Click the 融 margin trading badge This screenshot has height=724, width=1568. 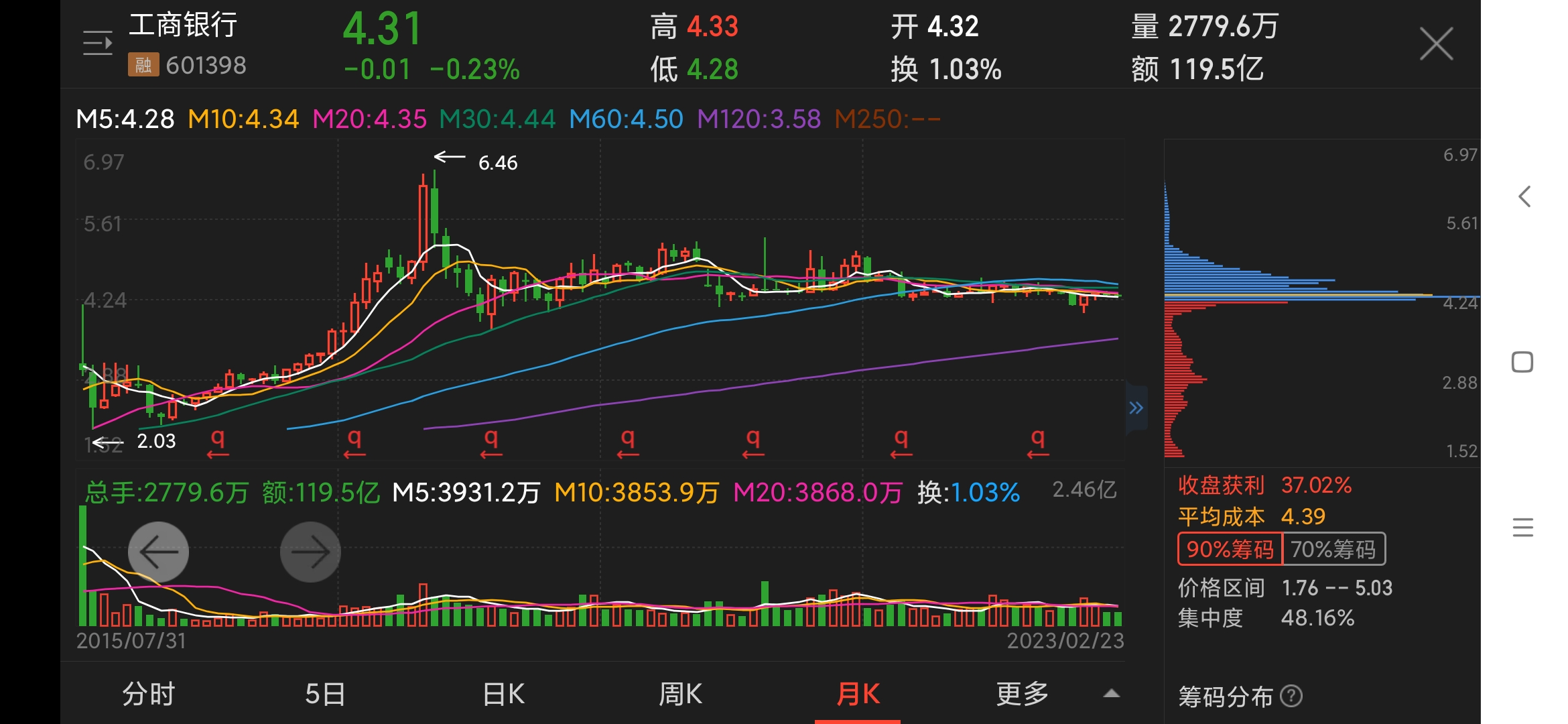pyautogui.click(x=143, y=65)
